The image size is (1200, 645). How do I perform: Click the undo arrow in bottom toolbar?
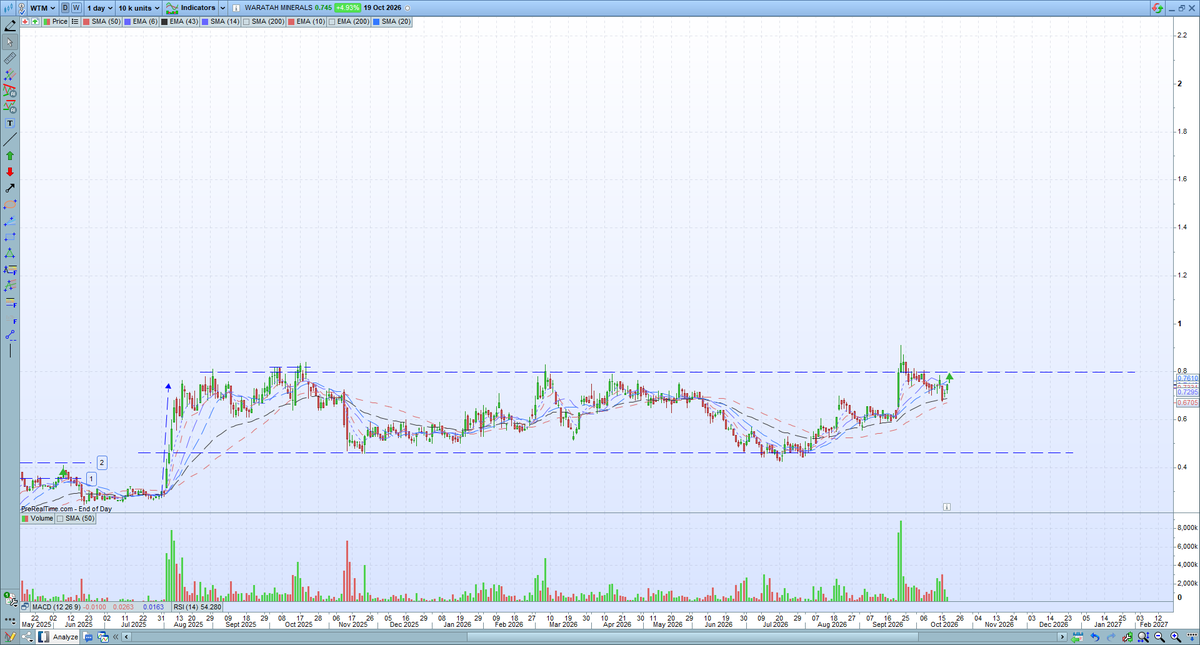click(x=1095, y=637)
